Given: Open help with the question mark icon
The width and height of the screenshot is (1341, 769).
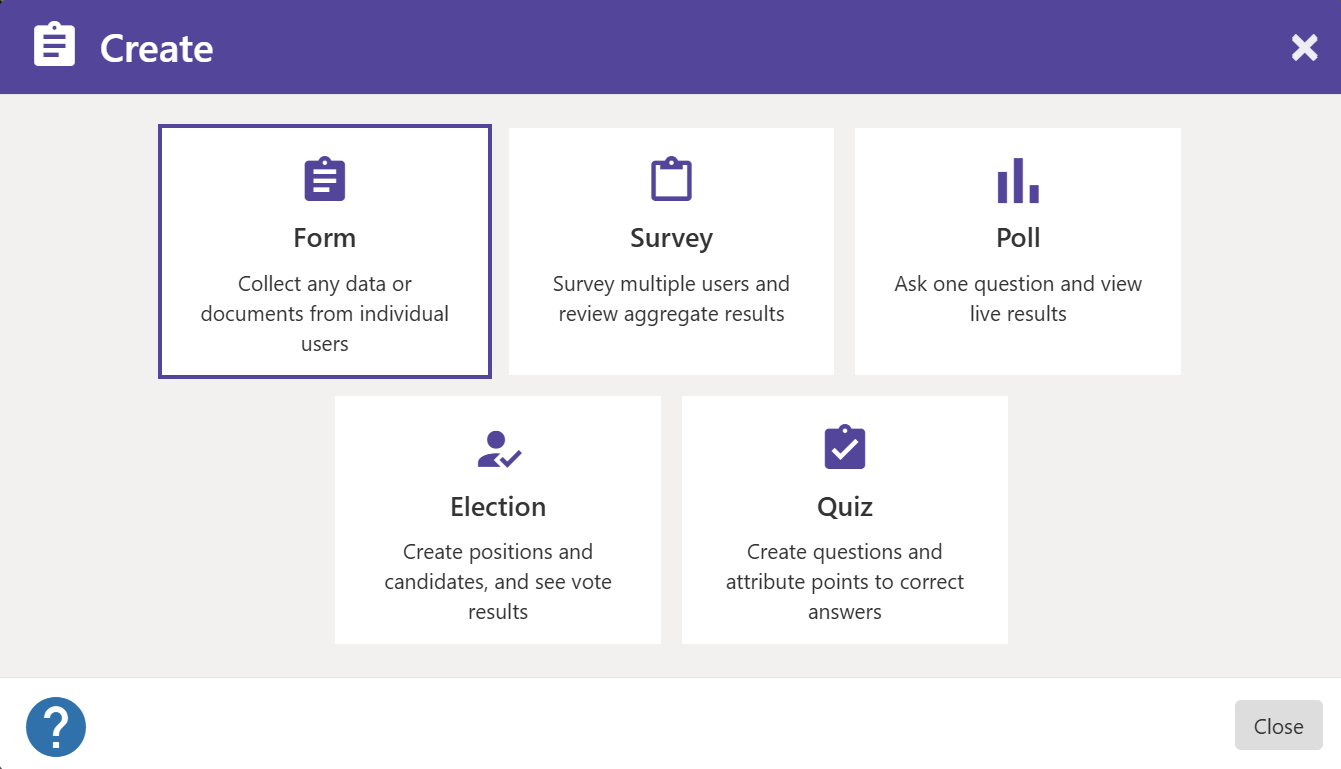Looking at the screenshot, I should point(56,727).
